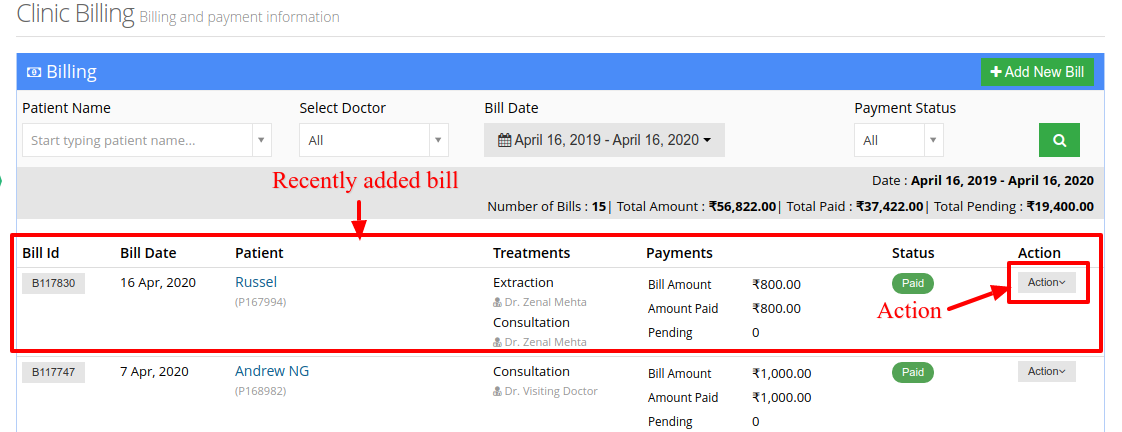Screen dimensions: 1122x432
Task: Click Paid status badge for Russel
Action: click(x=913, y=283)
